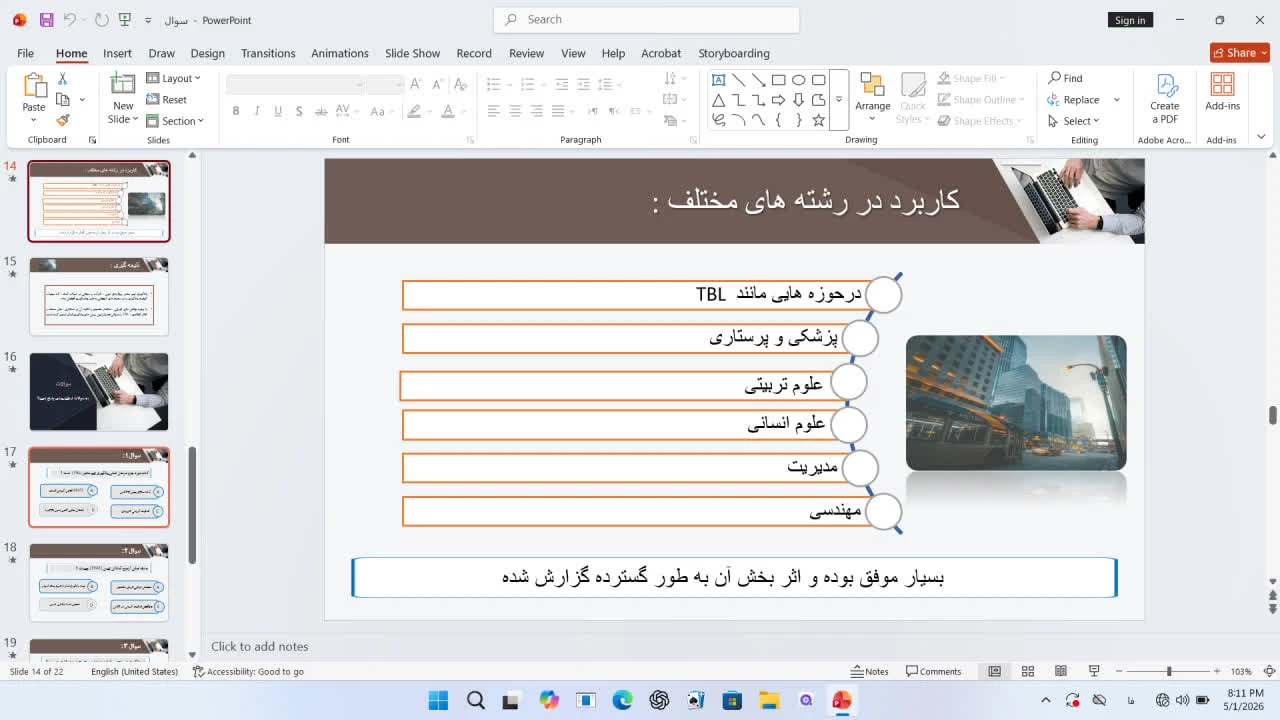Open the Arrange objects tool

click(x=872, y=98)
